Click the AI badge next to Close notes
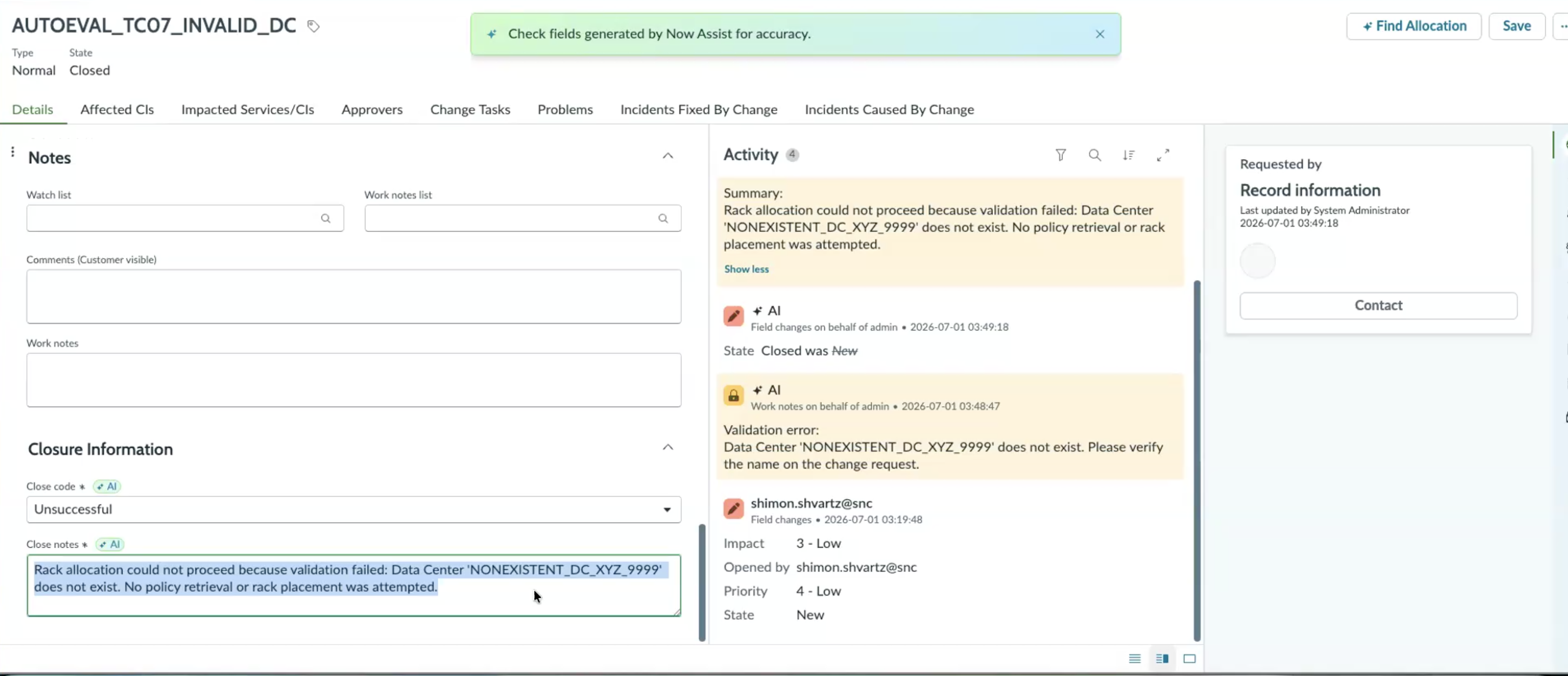Screen dimensions: 1568x676 click(110, 544)
